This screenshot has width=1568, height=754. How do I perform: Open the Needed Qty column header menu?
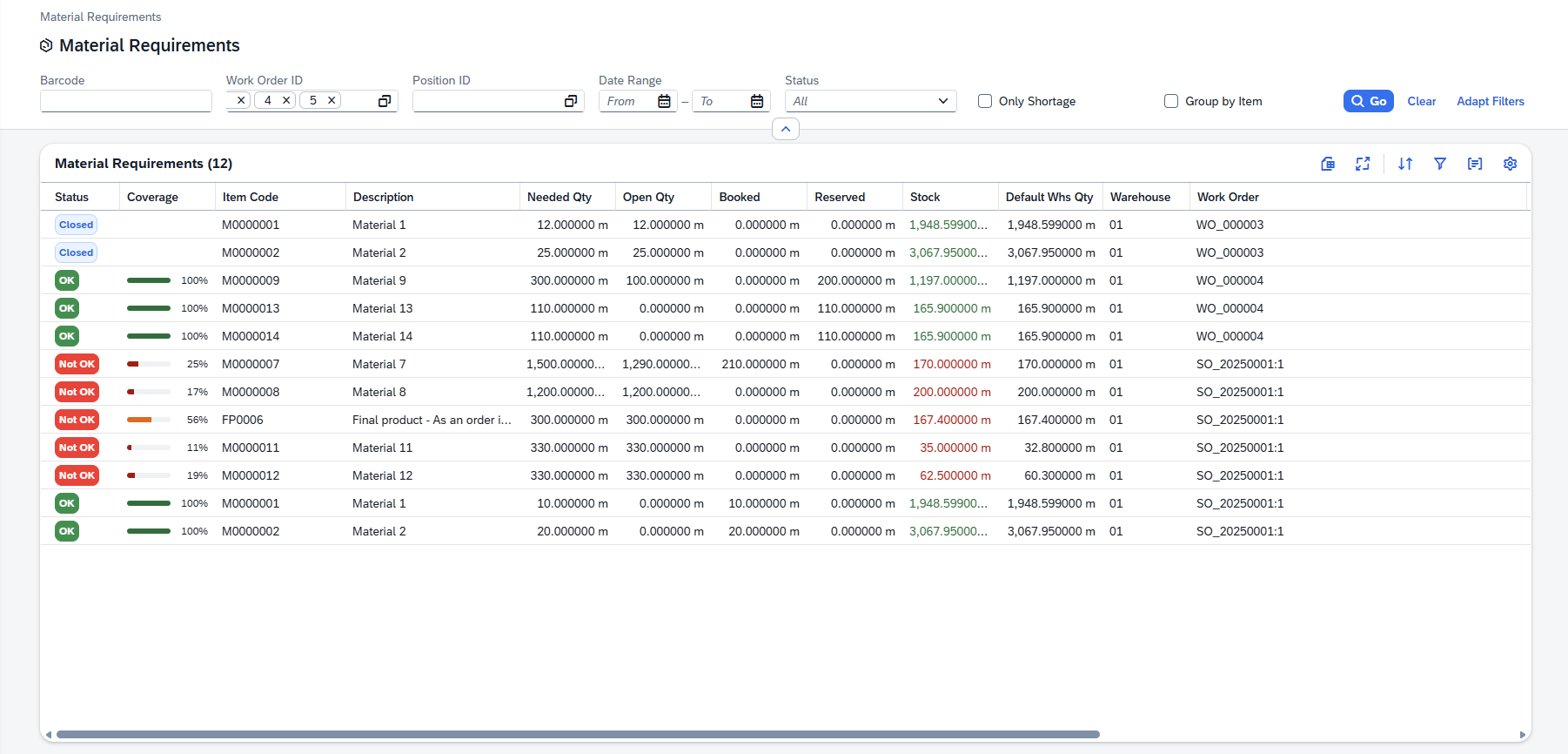tap(567, 197)
